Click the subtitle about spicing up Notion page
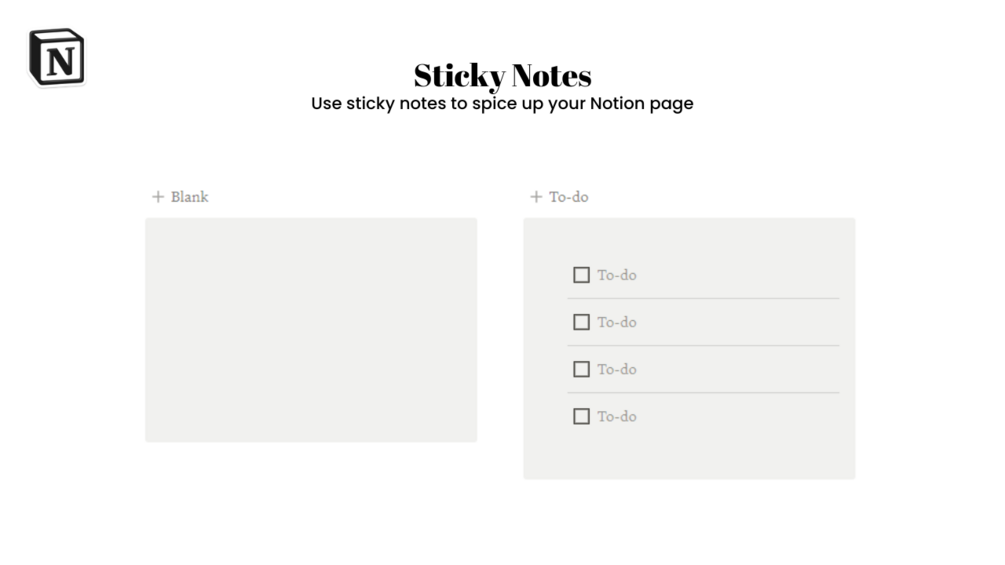The width and height of the screenshot is (1005, 565). [x=502, y=103]
